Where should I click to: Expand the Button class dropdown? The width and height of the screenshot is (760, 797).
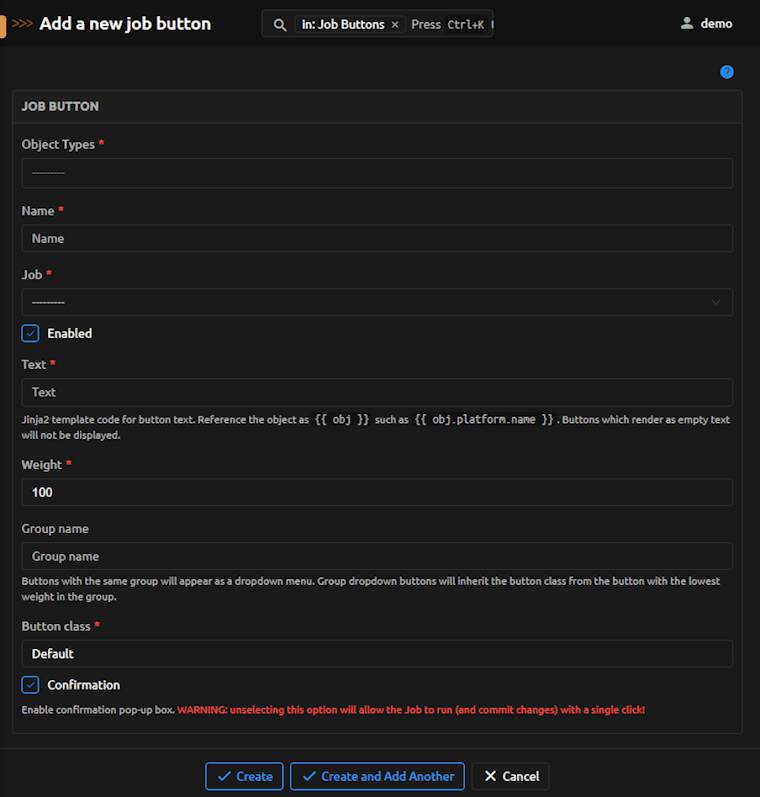coord(377,654)
